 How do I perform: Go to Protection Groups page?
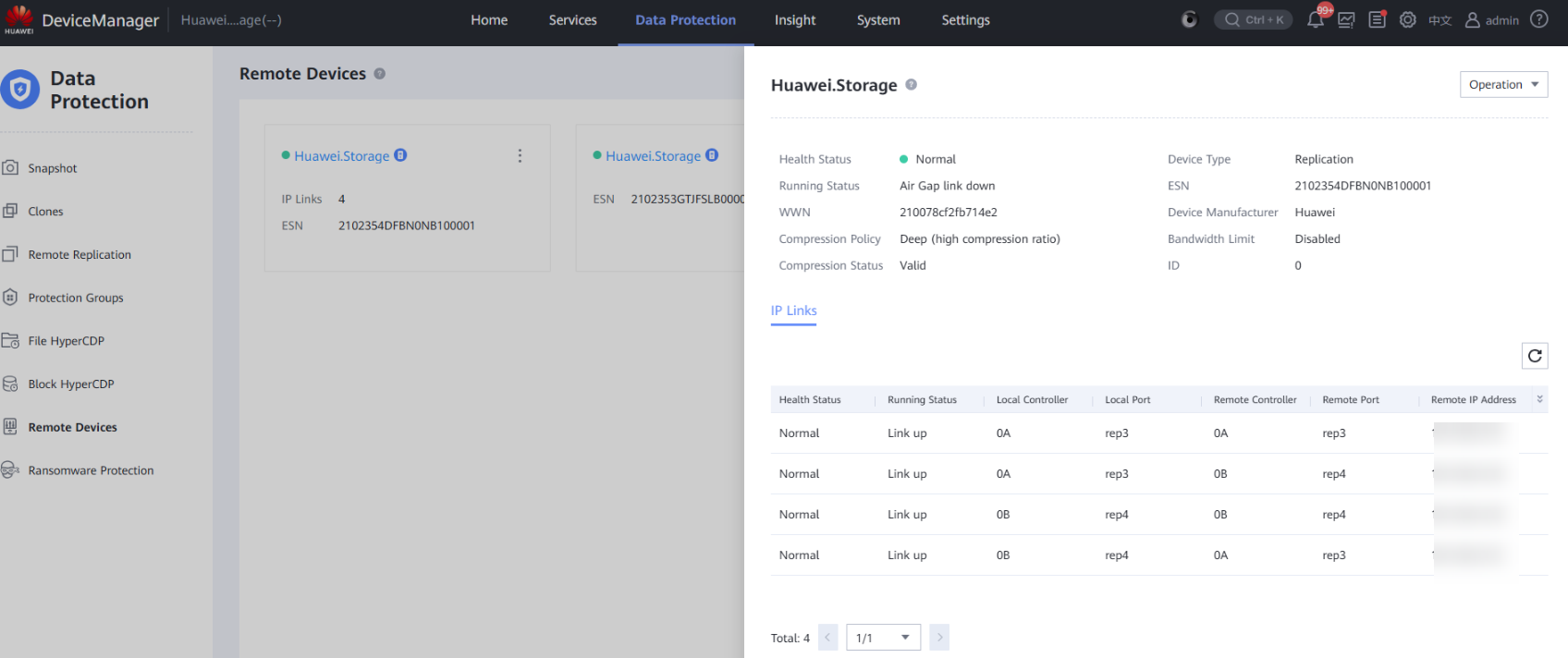click(x=76, y=298)
